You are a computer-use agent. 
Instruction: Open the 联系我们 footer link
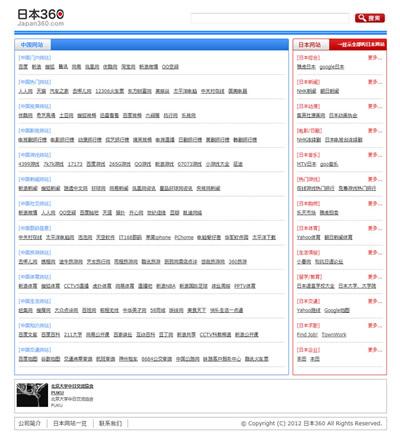(110, 423)
